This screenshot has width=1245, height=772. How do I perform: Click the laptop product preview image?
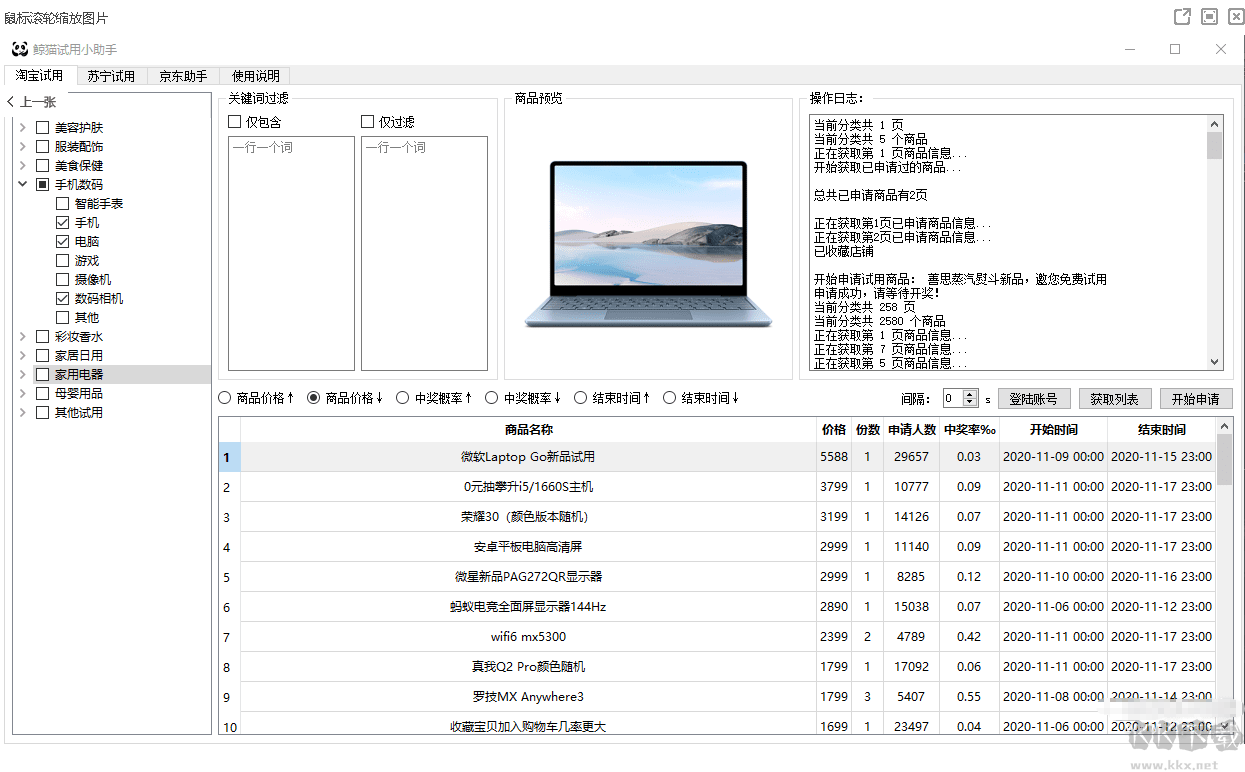pyautogui.click(x=648, y=245)
